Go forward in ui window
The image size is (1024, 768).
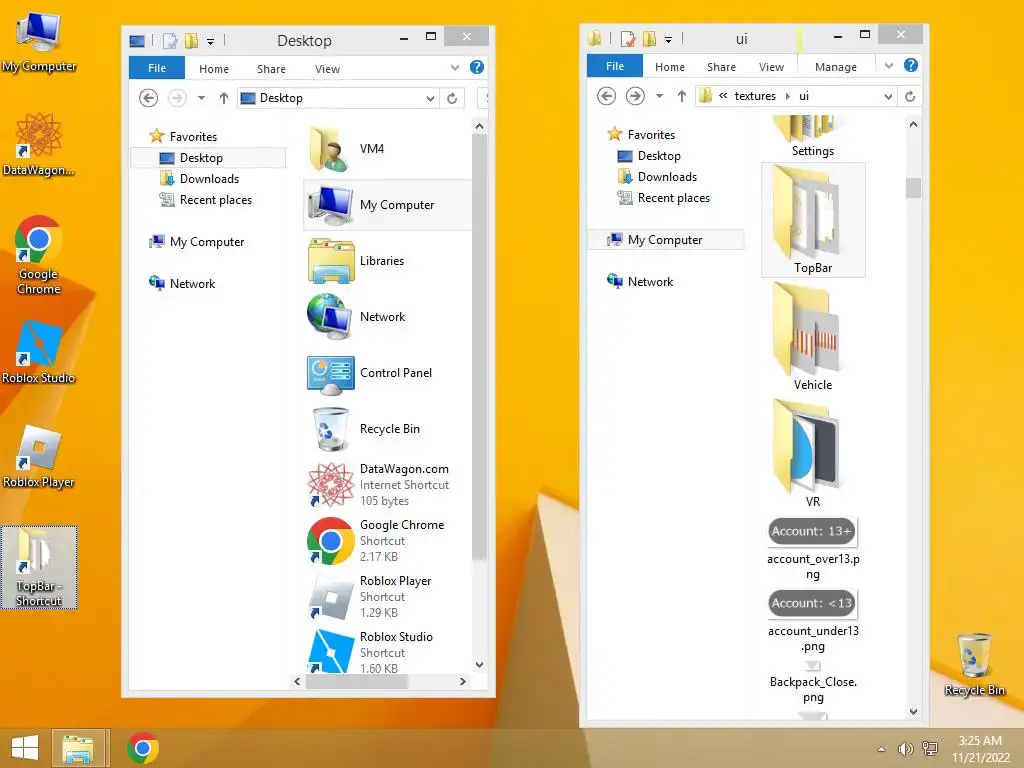(x=635, y=96)
